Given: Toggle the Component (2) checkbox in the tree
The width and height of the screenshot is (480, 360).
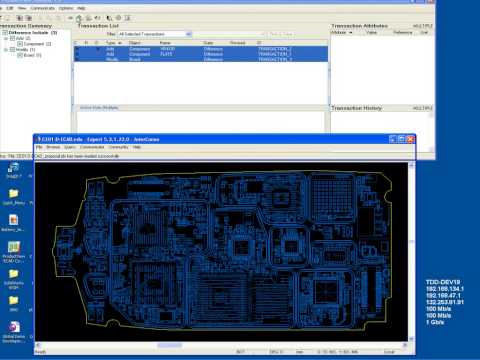Looking at the screenshot, I should (x=20, y=44).
